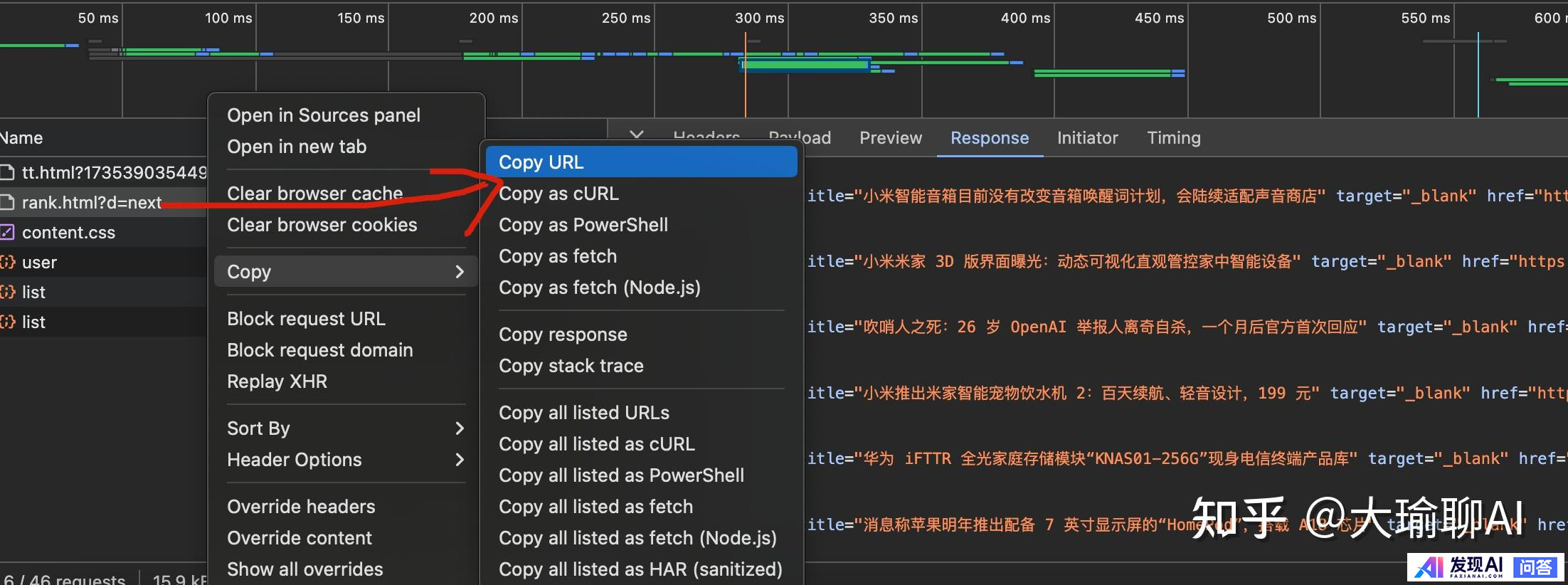The image size is (1568, 585).
Task: Click Copy all listed as HAR (sanitized)
Action: click(x=640, y=569)
